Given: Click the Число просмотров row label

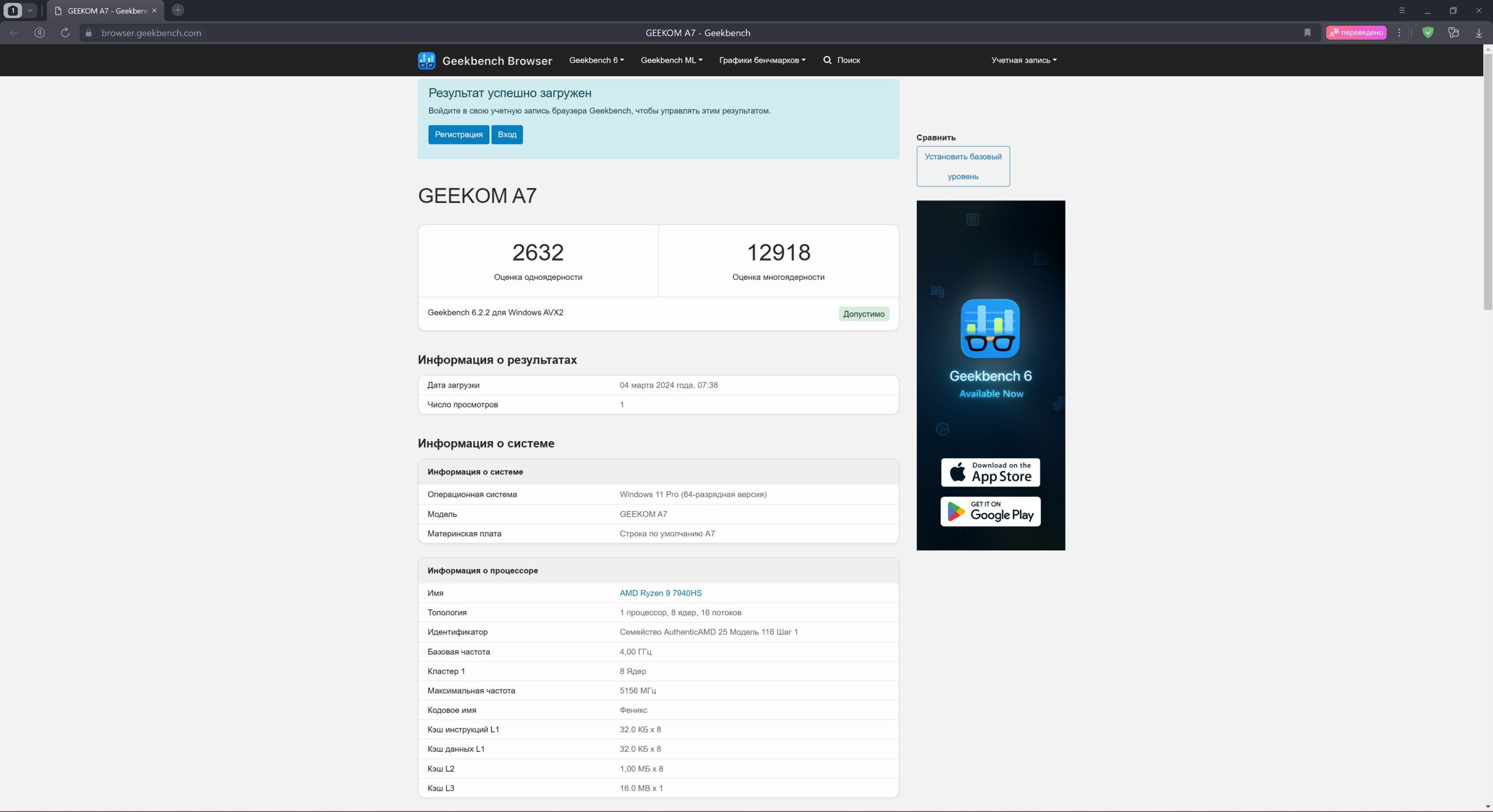Looking at the screenshot, I should click(462, 405).
